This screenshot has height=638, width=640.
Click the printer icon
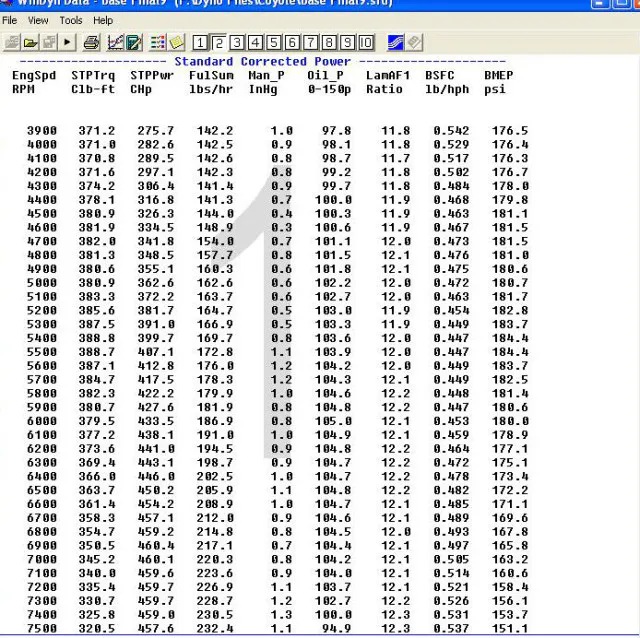(x=91, y=43)
